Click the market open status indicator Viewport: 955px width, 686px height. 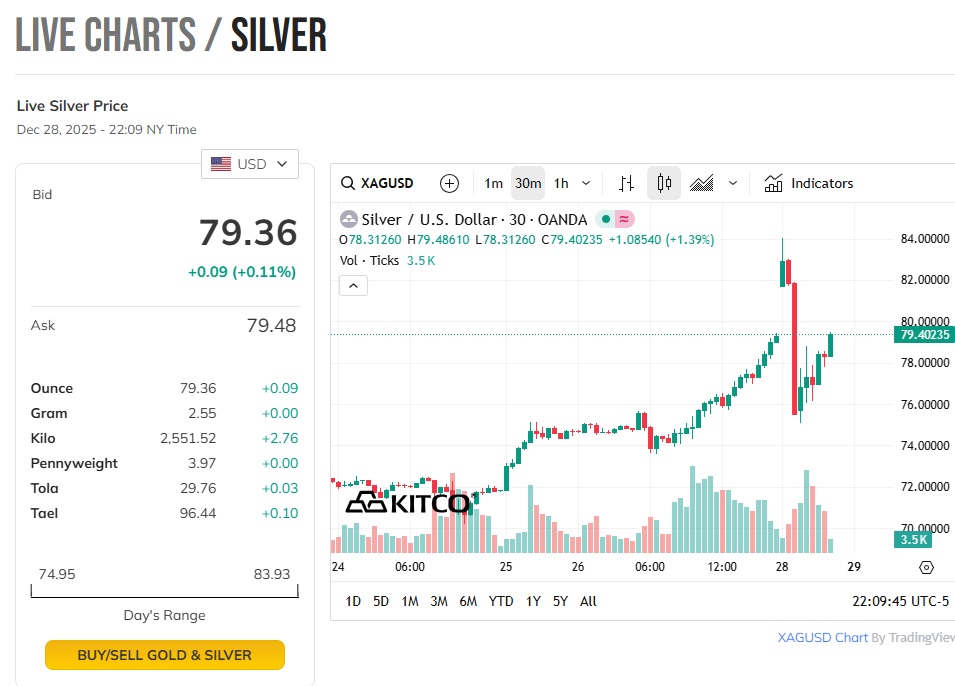pos(606,219)
